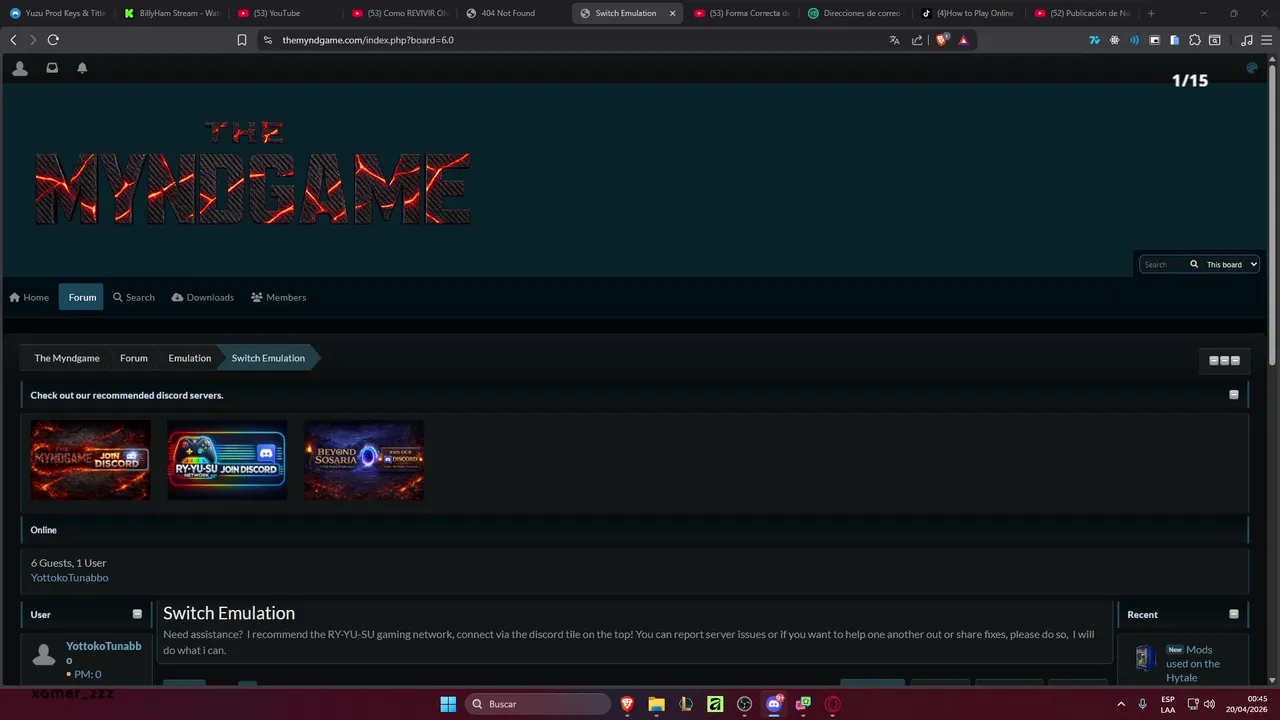Switch to the 'How to Play Online' TikTok tab

click(968, 13)
